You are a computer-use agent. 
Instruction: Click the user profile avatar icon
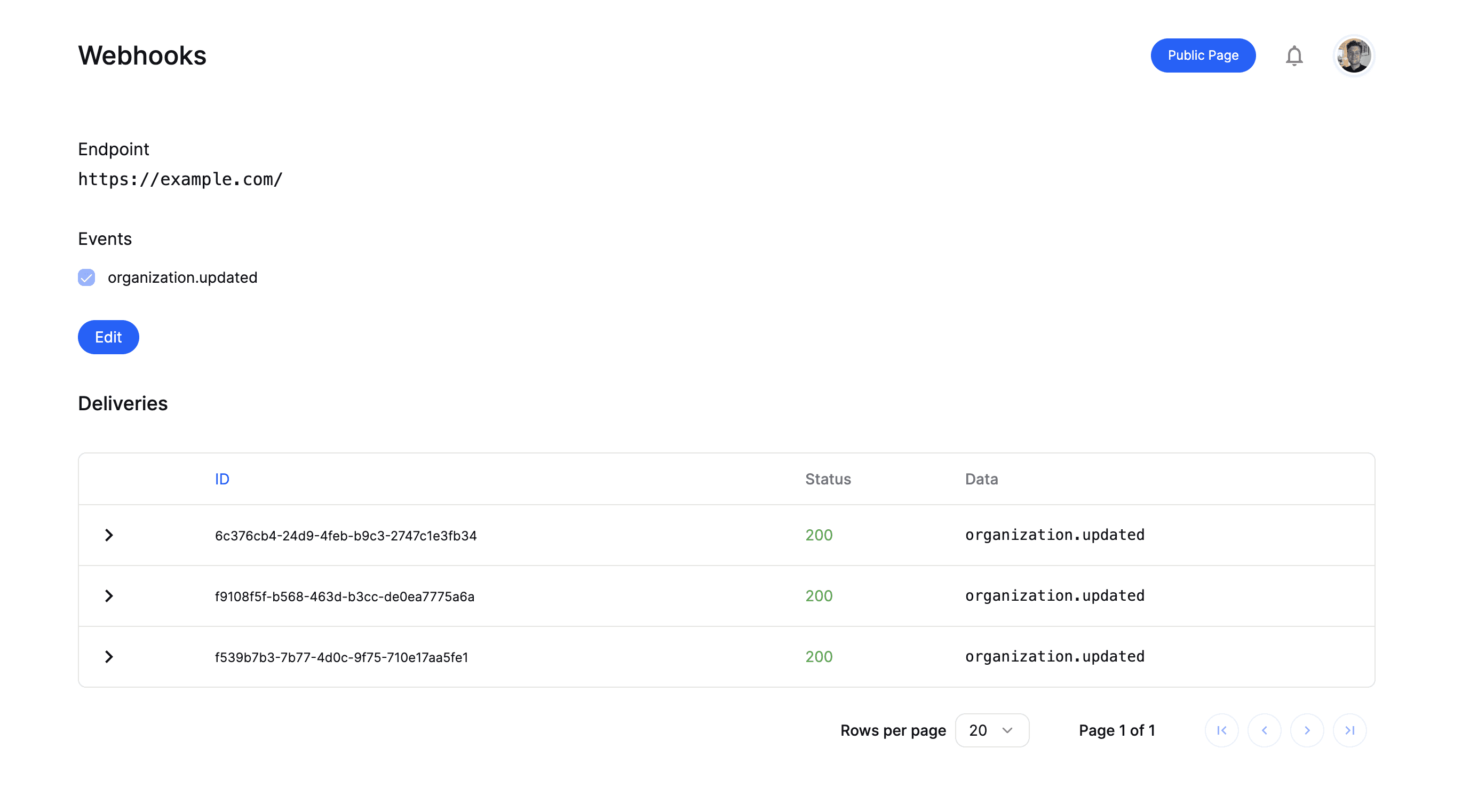click(x=1356, y=55)
